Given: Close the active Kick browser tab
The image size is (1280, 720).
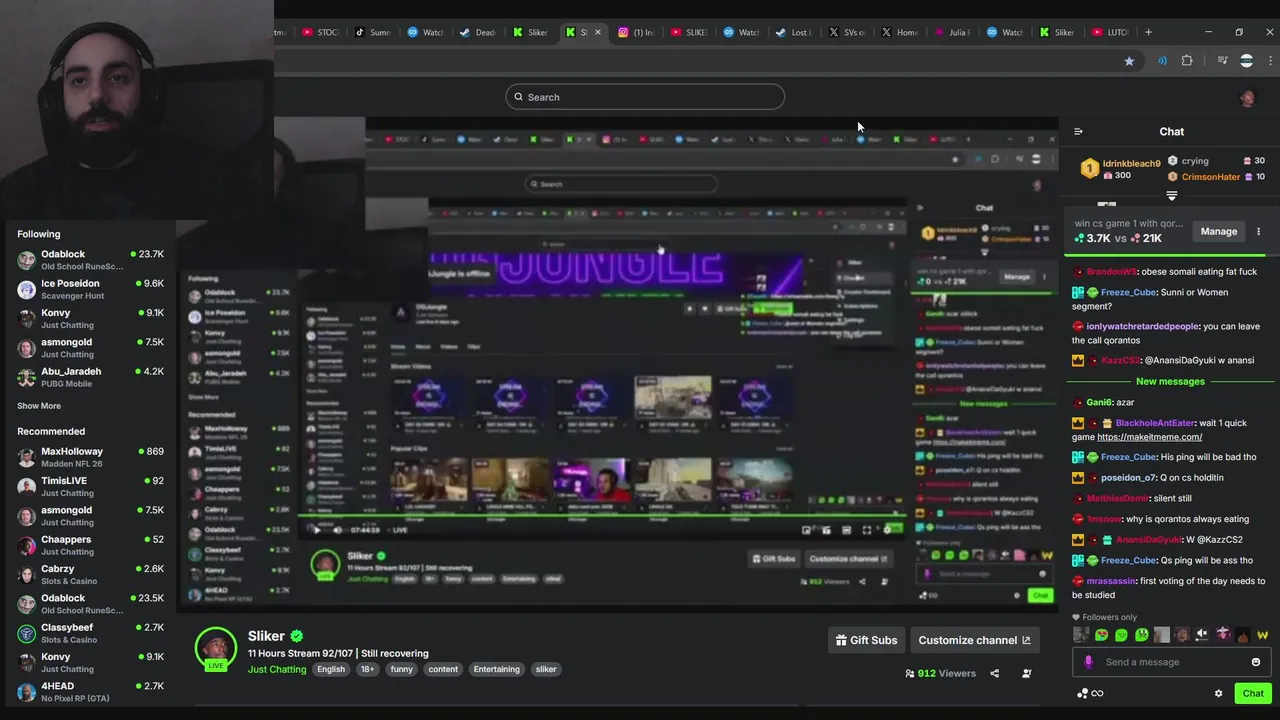Looking at the screenshot, I should [x=598, y=32].
